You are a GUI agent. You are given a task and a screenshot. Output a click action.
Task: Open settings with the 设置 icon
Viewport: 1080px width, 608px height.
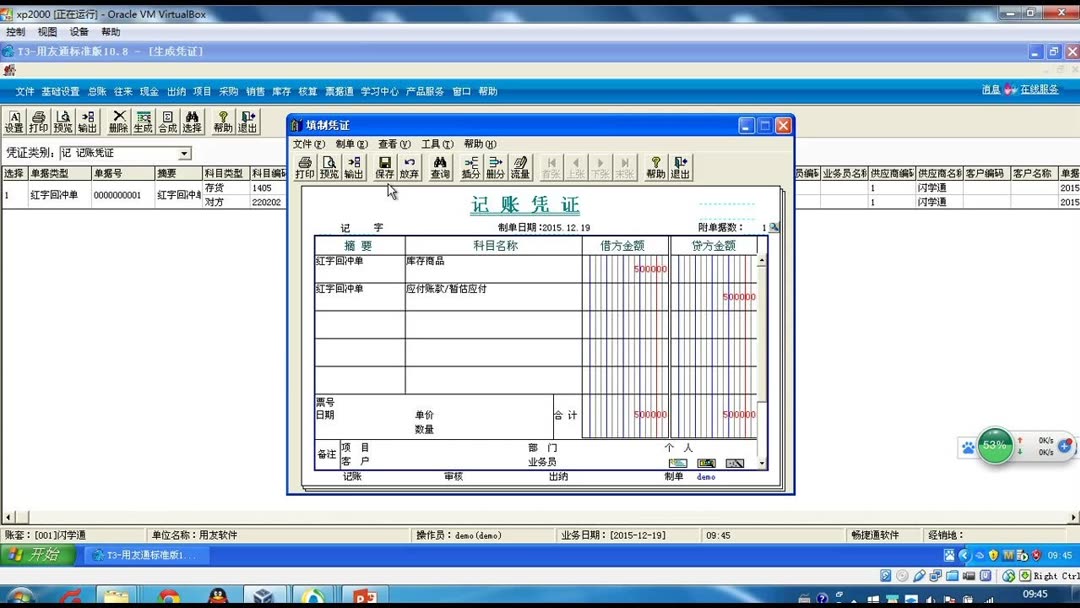(x=15, y=120)
